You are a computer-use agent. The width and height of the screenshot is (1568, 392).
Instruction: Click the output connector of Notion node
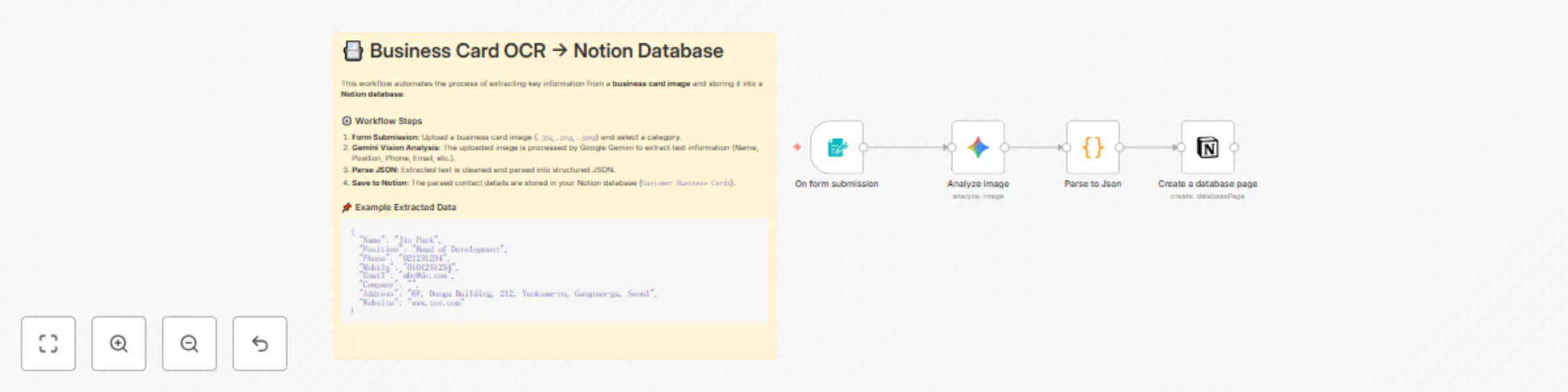coord(1234,148)
